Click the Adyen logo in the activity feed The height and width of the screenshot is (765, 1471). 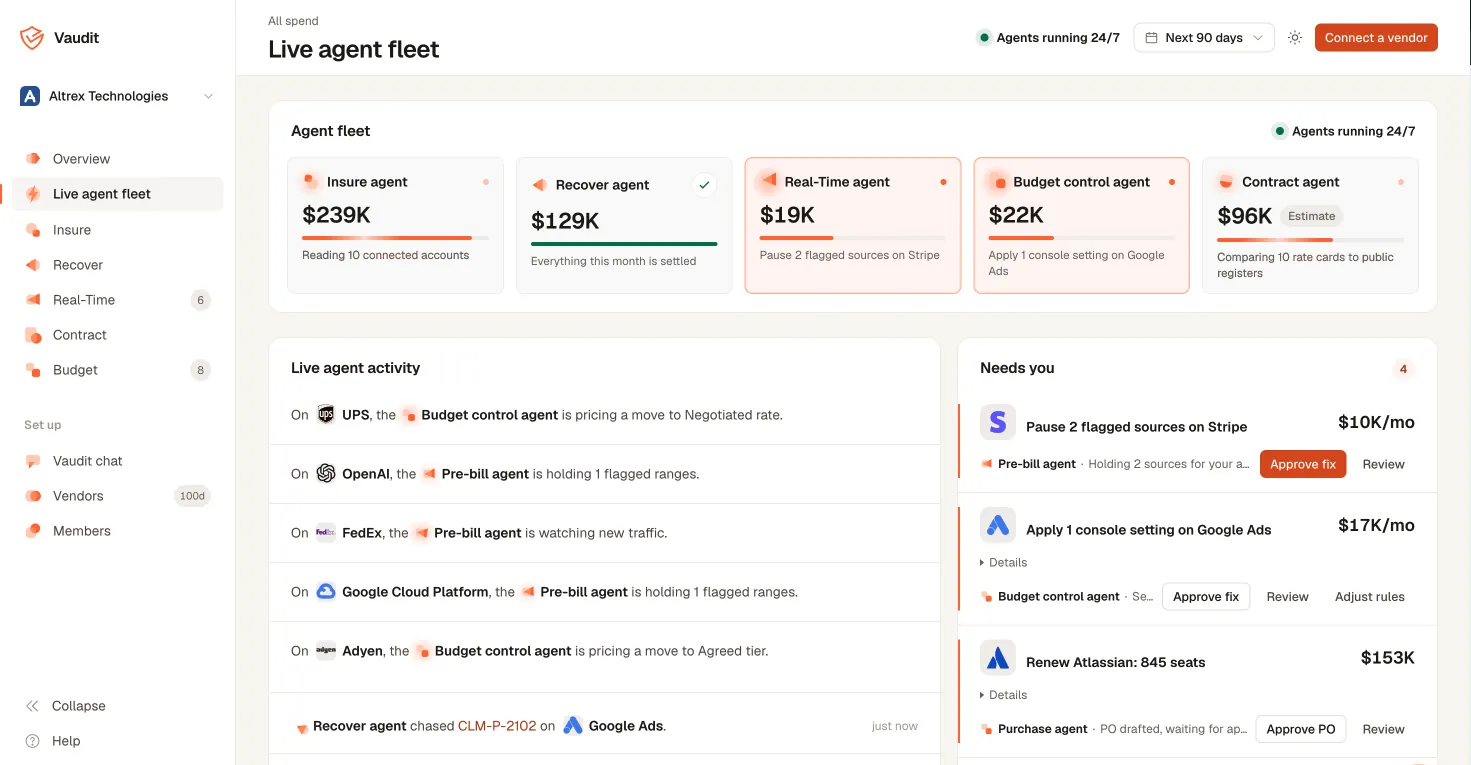[325, 651]
